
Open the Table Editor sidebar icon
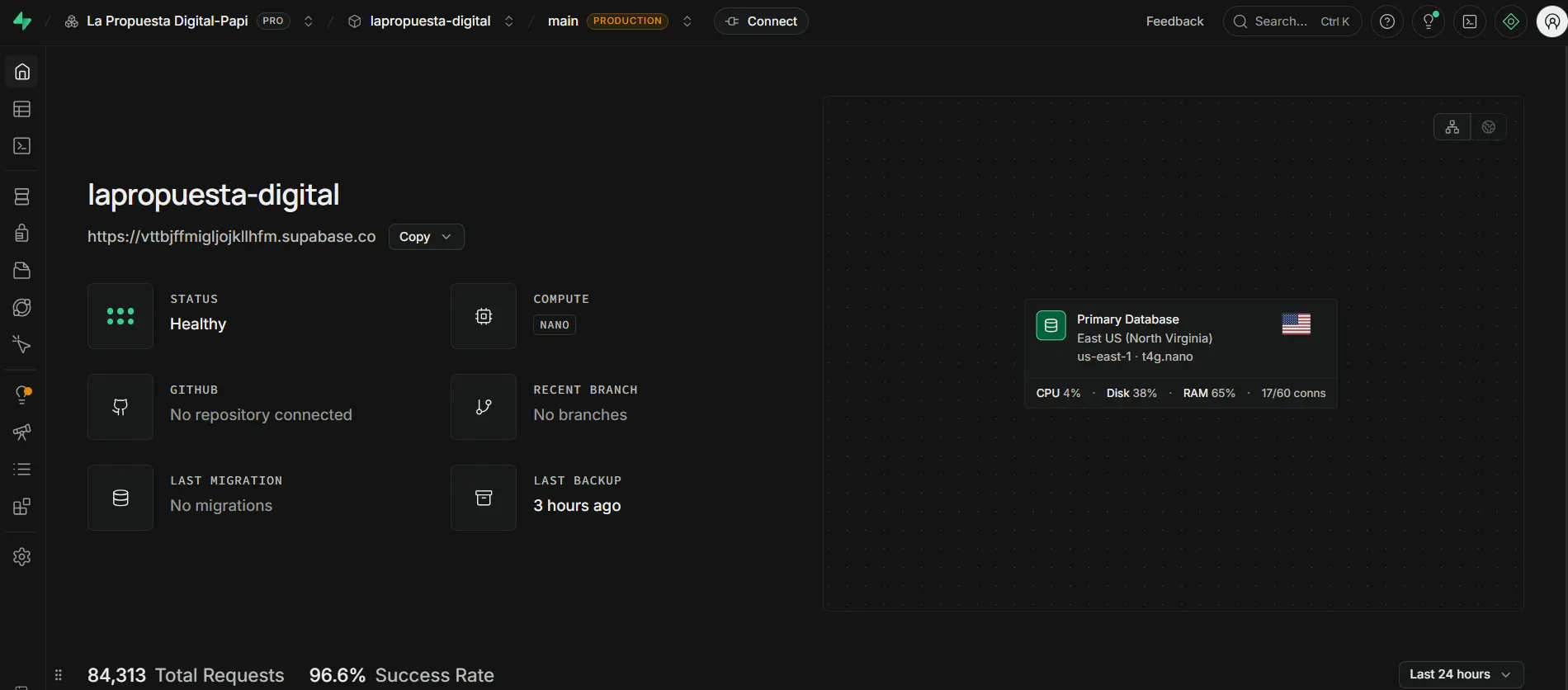(x=22, y=109)
